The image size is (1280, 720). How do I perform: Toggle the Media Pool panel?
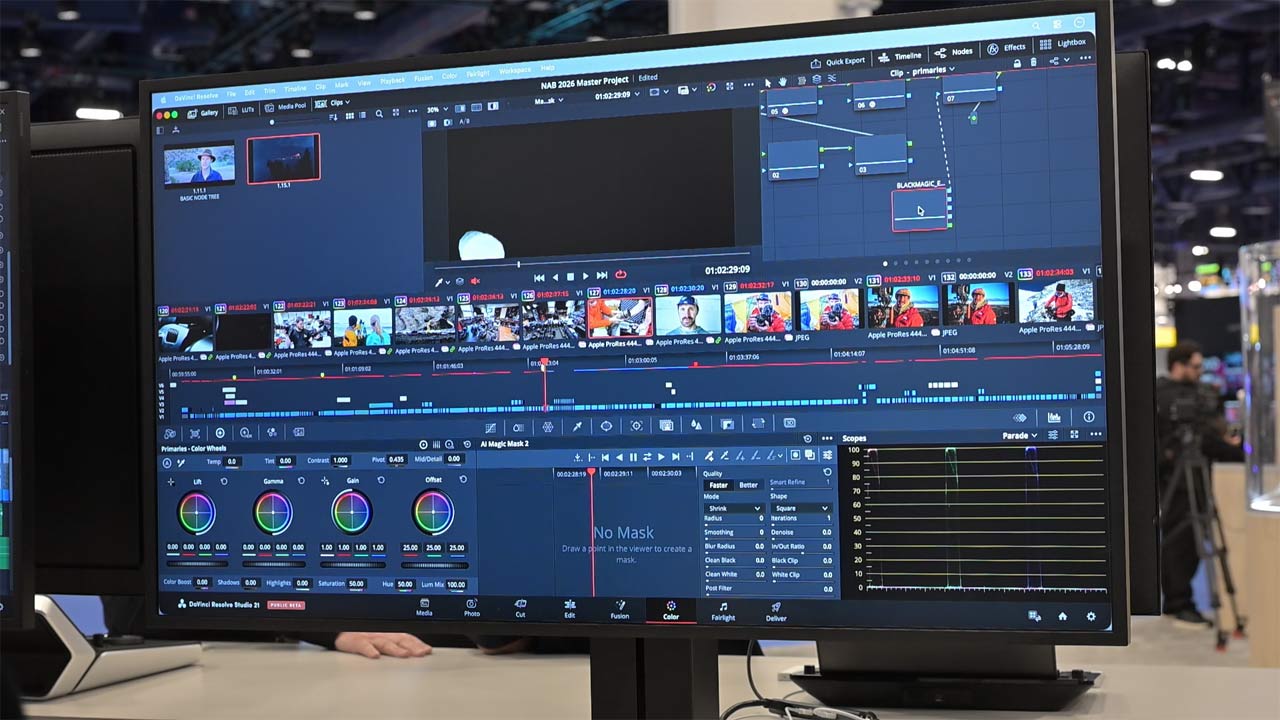tap(285, 105)
